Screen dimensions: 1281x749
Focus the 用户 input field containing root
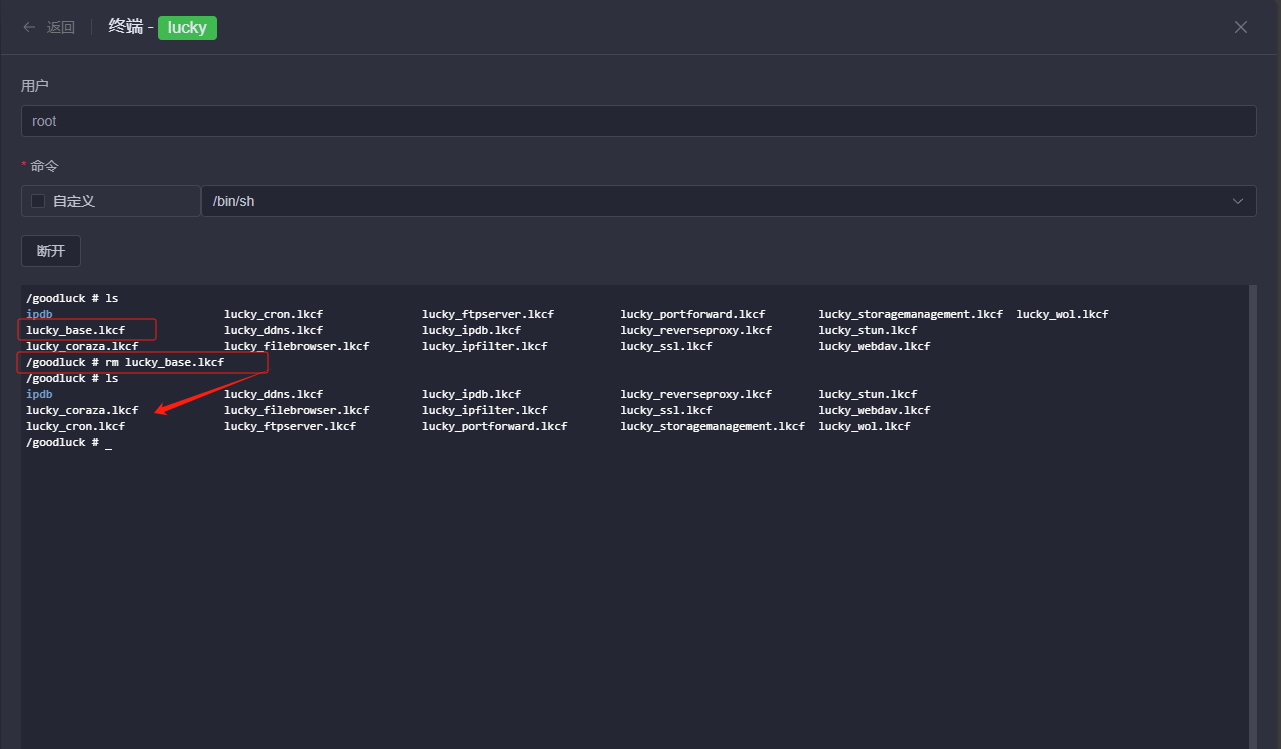638,121
